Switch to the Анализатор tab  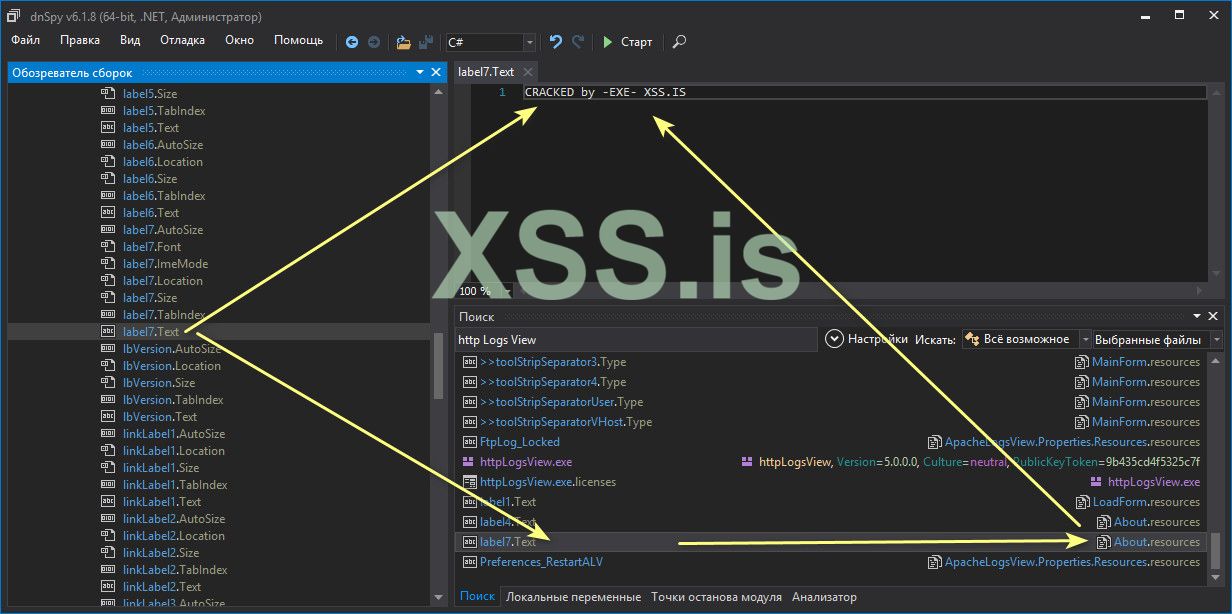824,597
